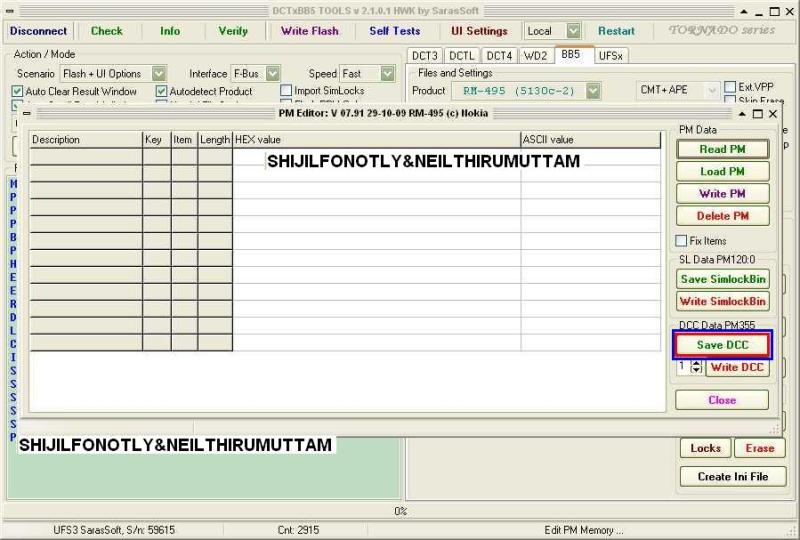800x540 pixels.
Task: Click Write SimlockBin button
Action: coord(722,301)
